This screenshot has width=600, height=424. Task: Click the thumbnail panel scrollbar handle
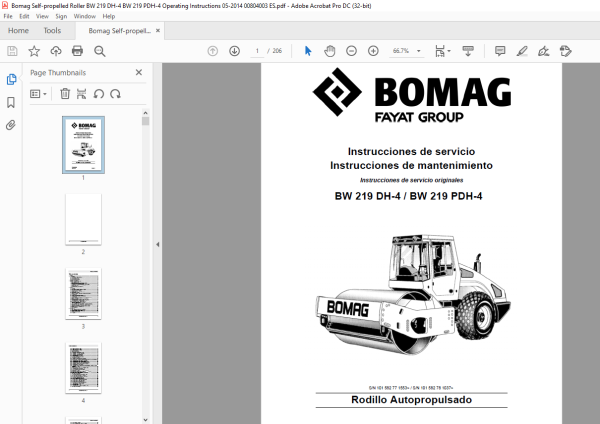[x=145, y=121]
